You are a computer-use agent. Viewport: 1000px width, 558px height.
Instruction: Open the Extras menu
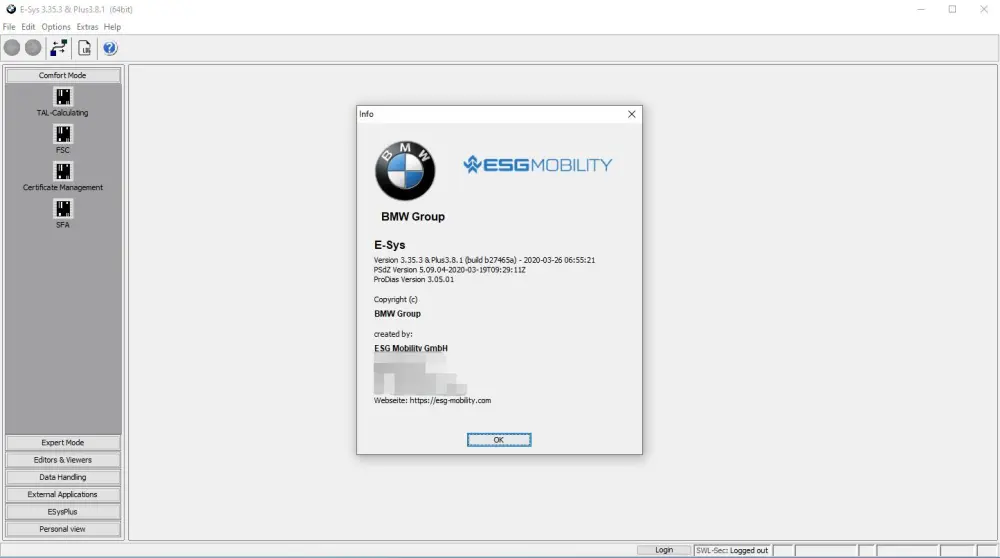coord(88,27)
